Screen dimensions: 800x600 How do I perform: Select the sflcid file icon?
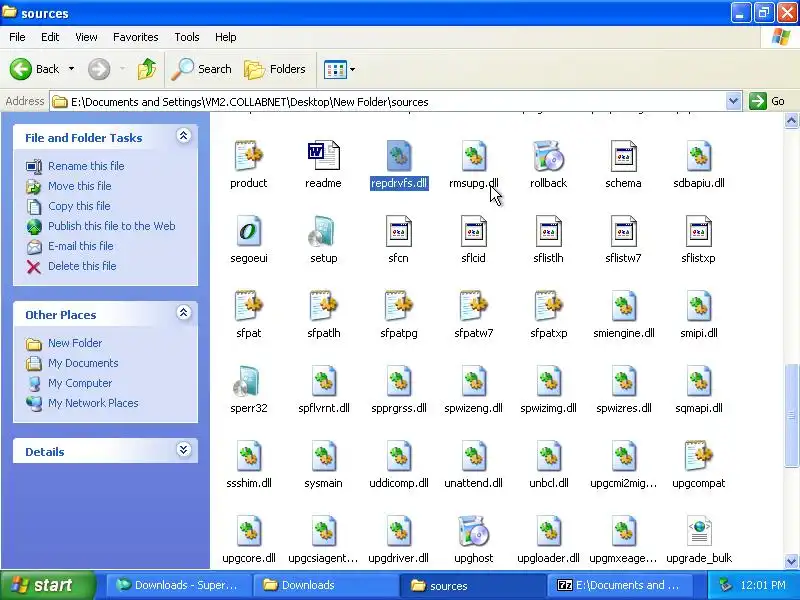[x=473, y=231]
